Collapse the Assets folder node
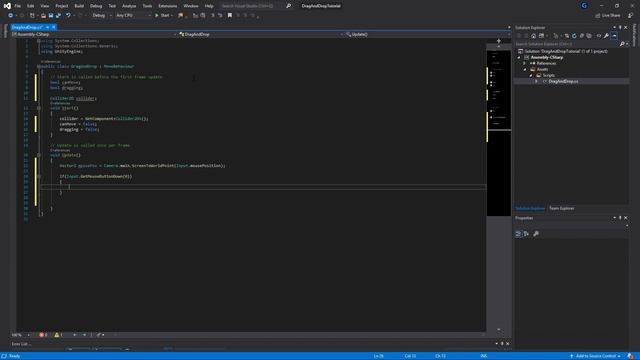Screen dimensions: 640x360 click(x=525, y=70)
